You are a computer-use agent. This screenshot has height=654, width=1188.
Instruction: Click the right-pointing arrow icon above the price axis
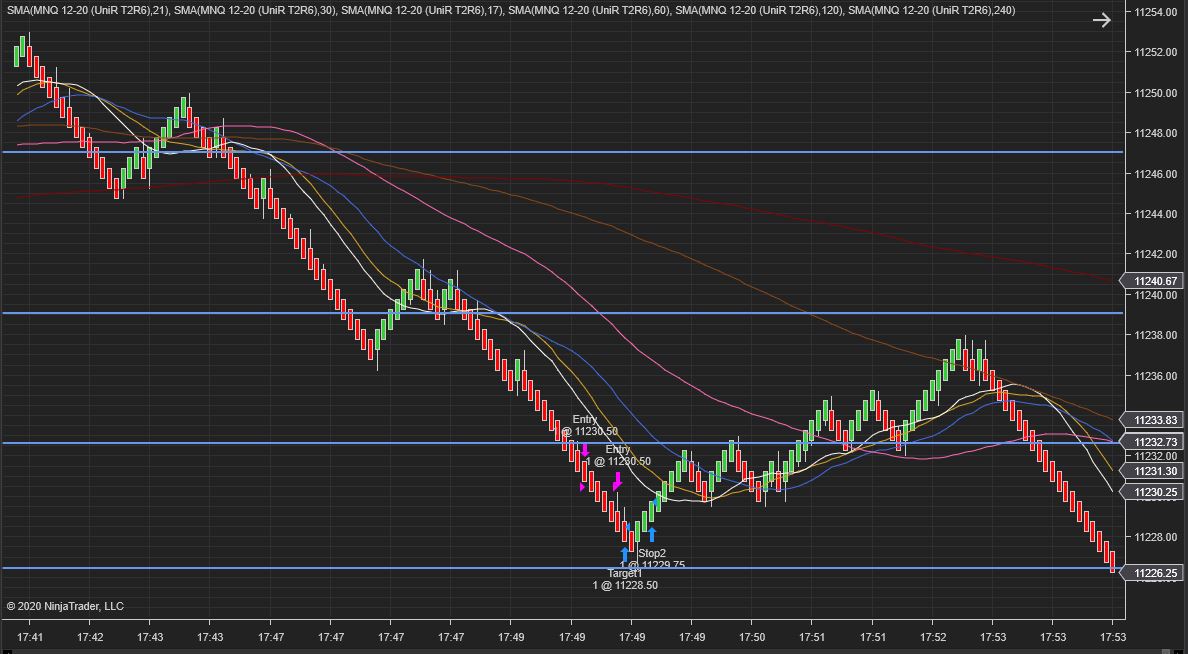1102,20
